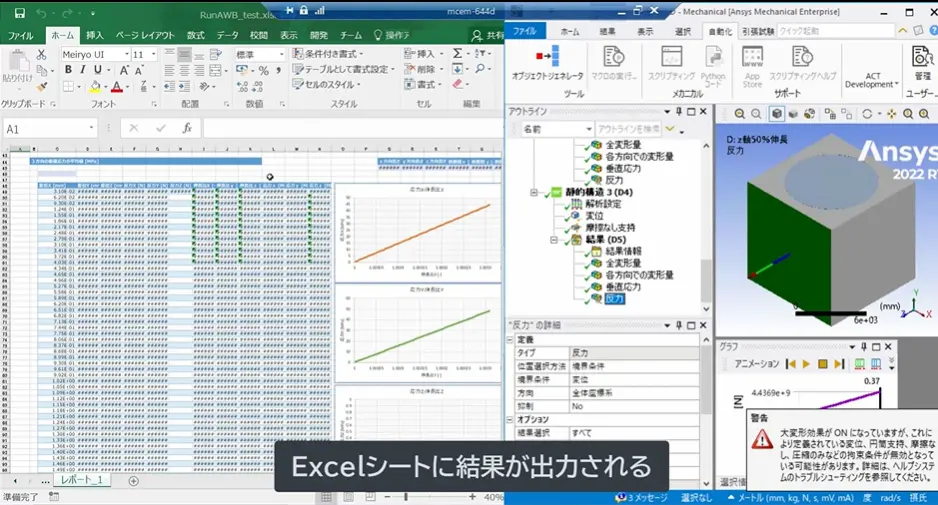Image resolution: width=938 pixels, height=505 pixels.
Task: Apply the red font color swatch
Action: (x=117, y=87)
